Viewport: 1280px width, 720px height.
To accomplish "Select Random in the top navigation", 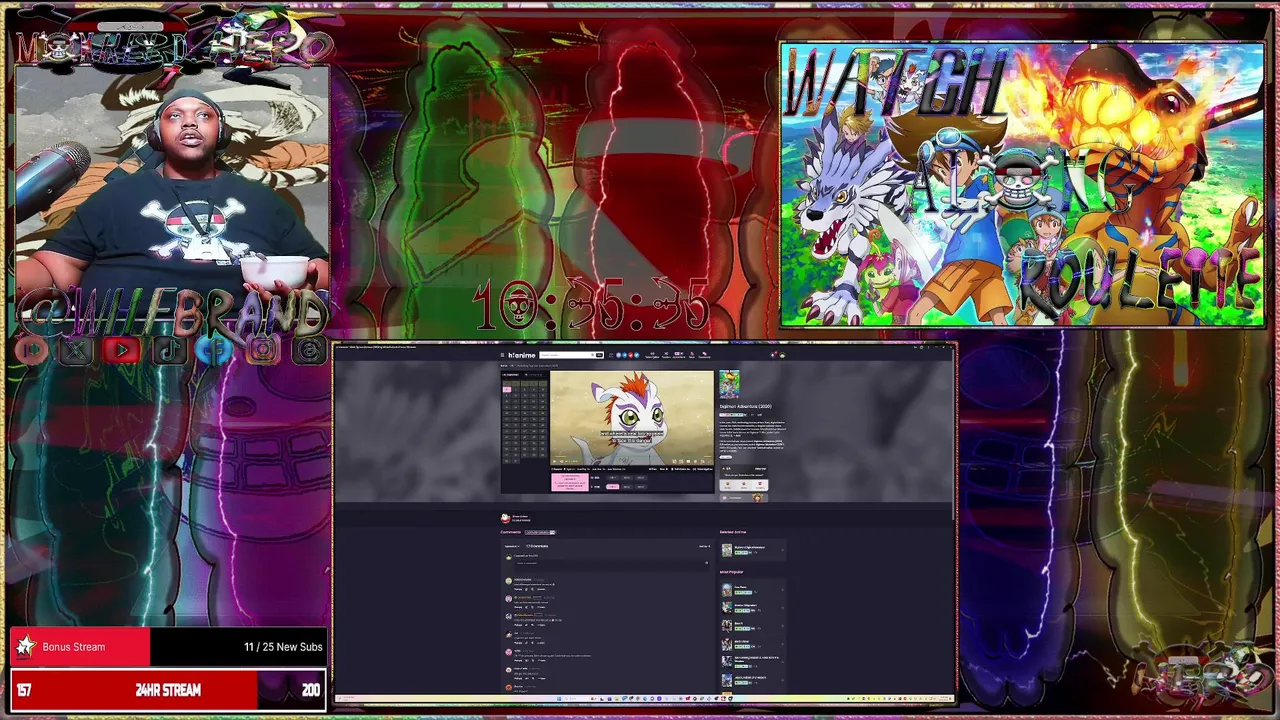I will coord(666,355).
